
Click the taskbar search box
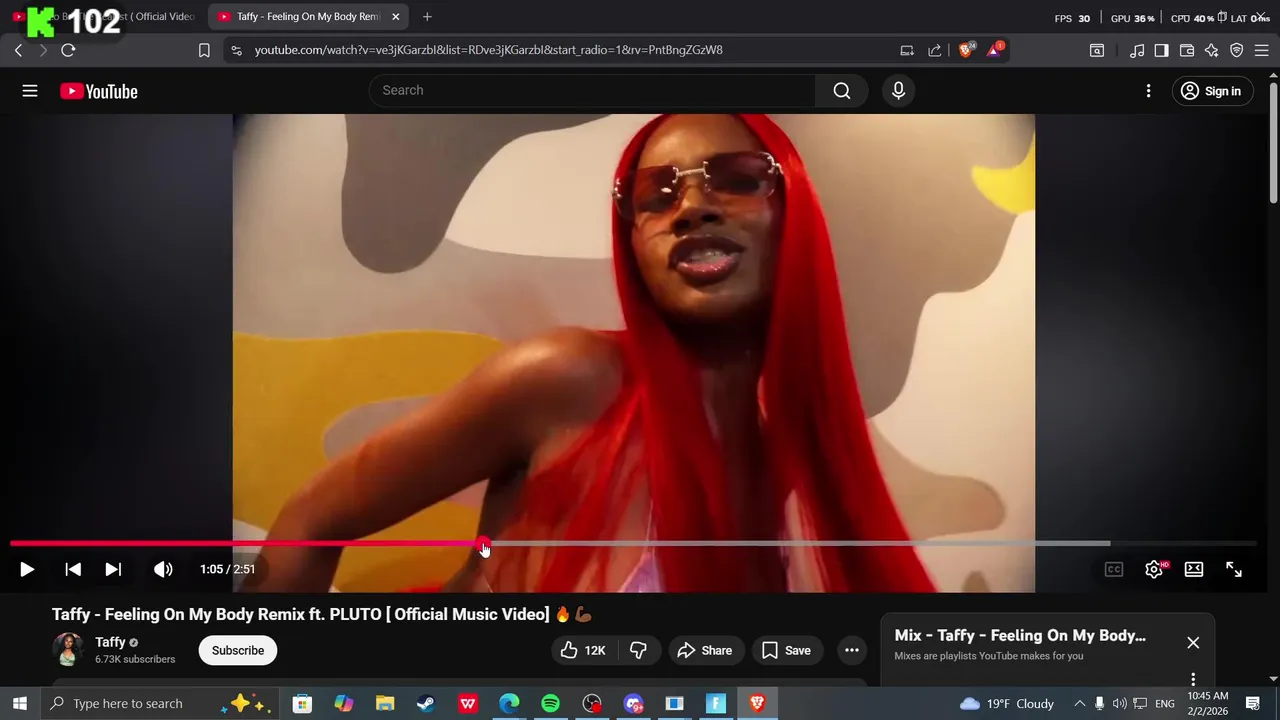click(160, 703)
